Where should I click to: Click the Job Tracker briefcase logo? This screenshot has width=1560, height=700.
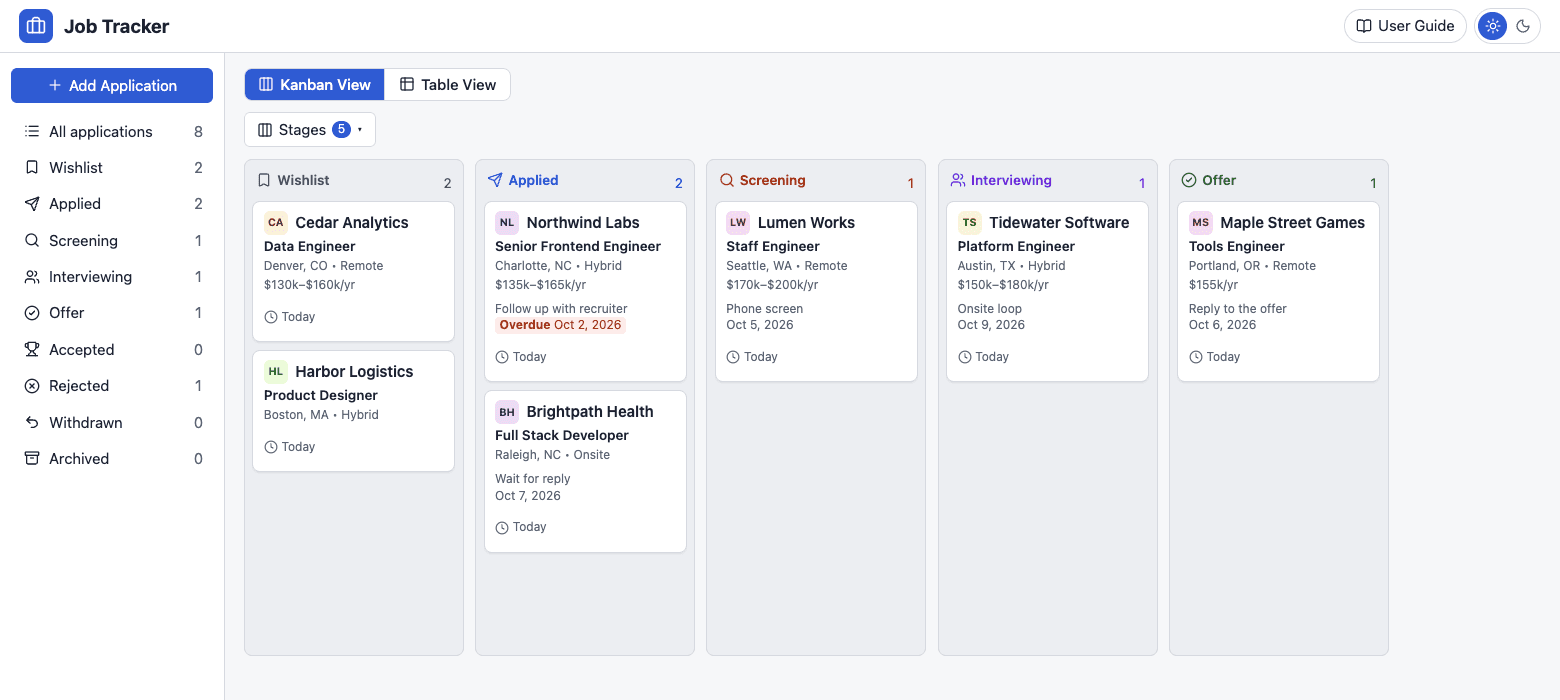pos(36,26)
